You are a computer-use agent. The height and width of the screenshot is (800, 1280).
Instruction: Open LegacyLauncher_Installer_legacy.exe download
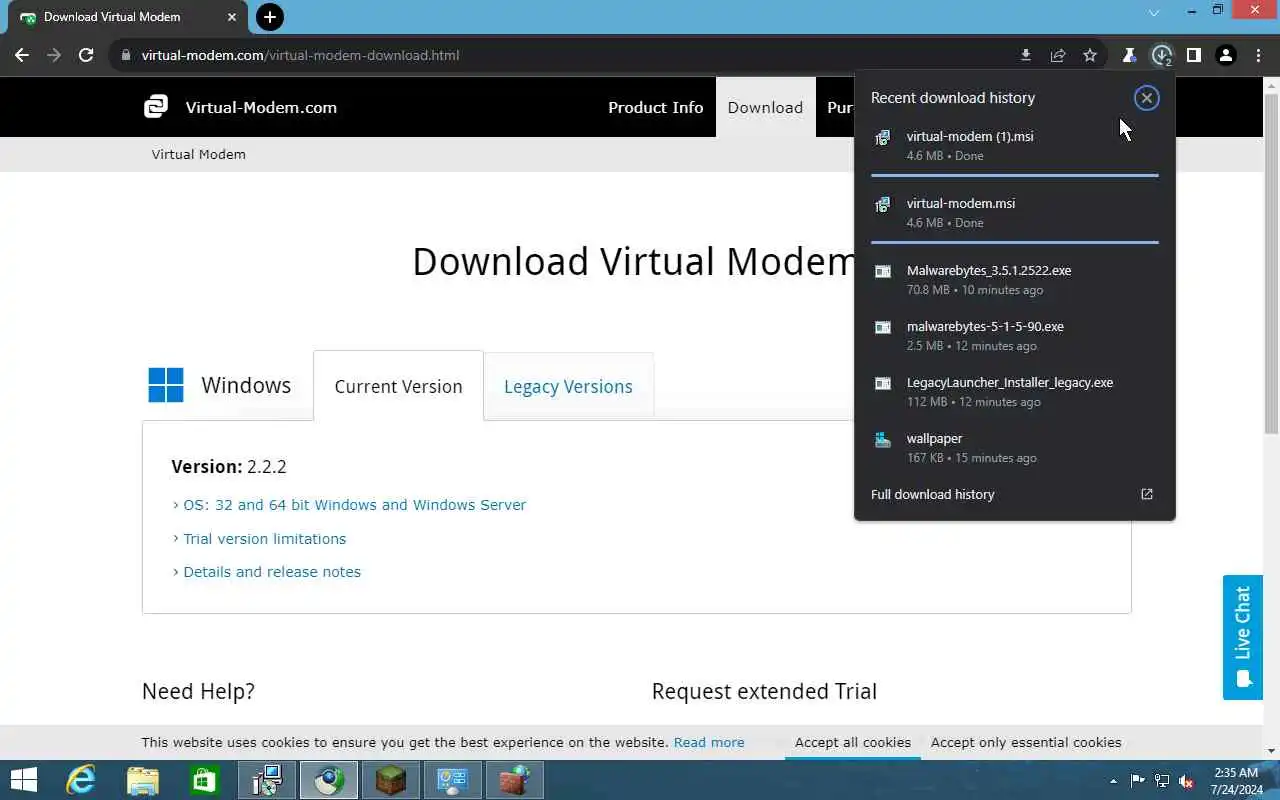coord(1014,391)
